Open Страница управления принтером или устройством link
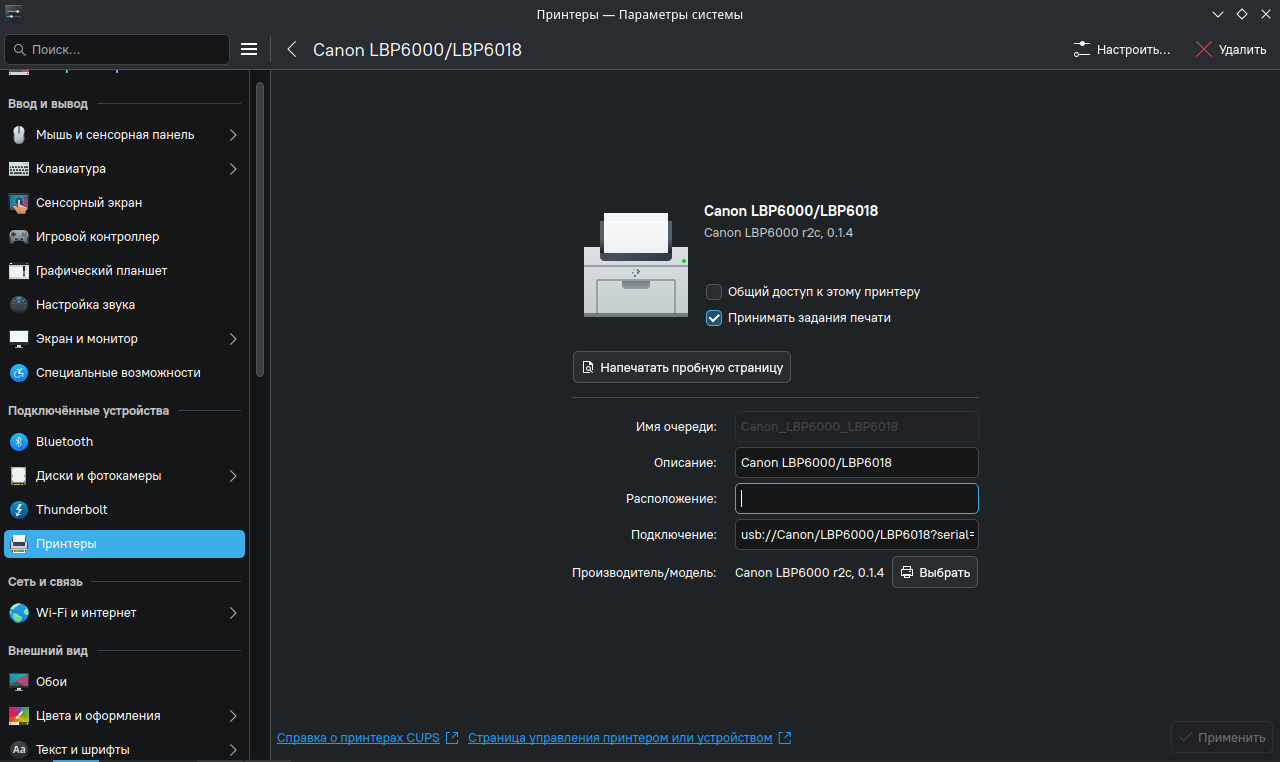Image resolution: width=1280 pixels, height=762 pixels. click(620, 738)
